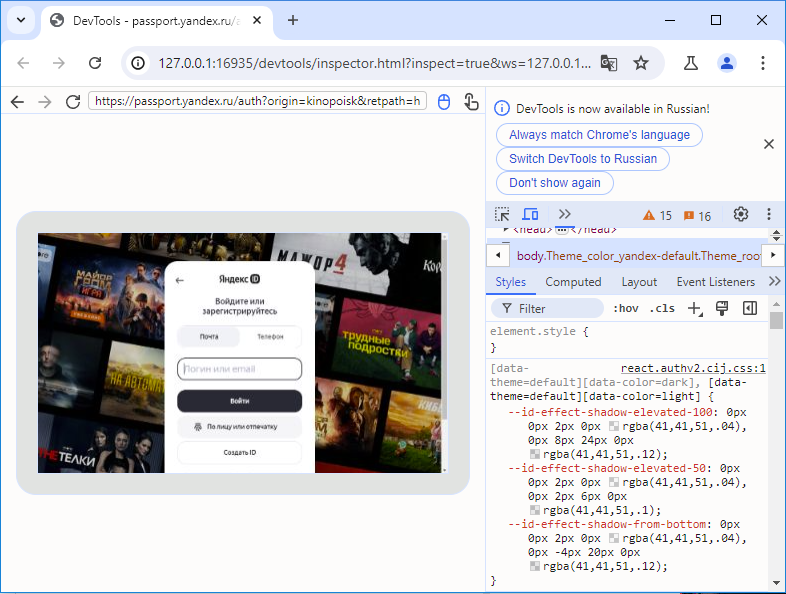Activate the select element inspect tool

pyautogui.click(x=502, y=215)
